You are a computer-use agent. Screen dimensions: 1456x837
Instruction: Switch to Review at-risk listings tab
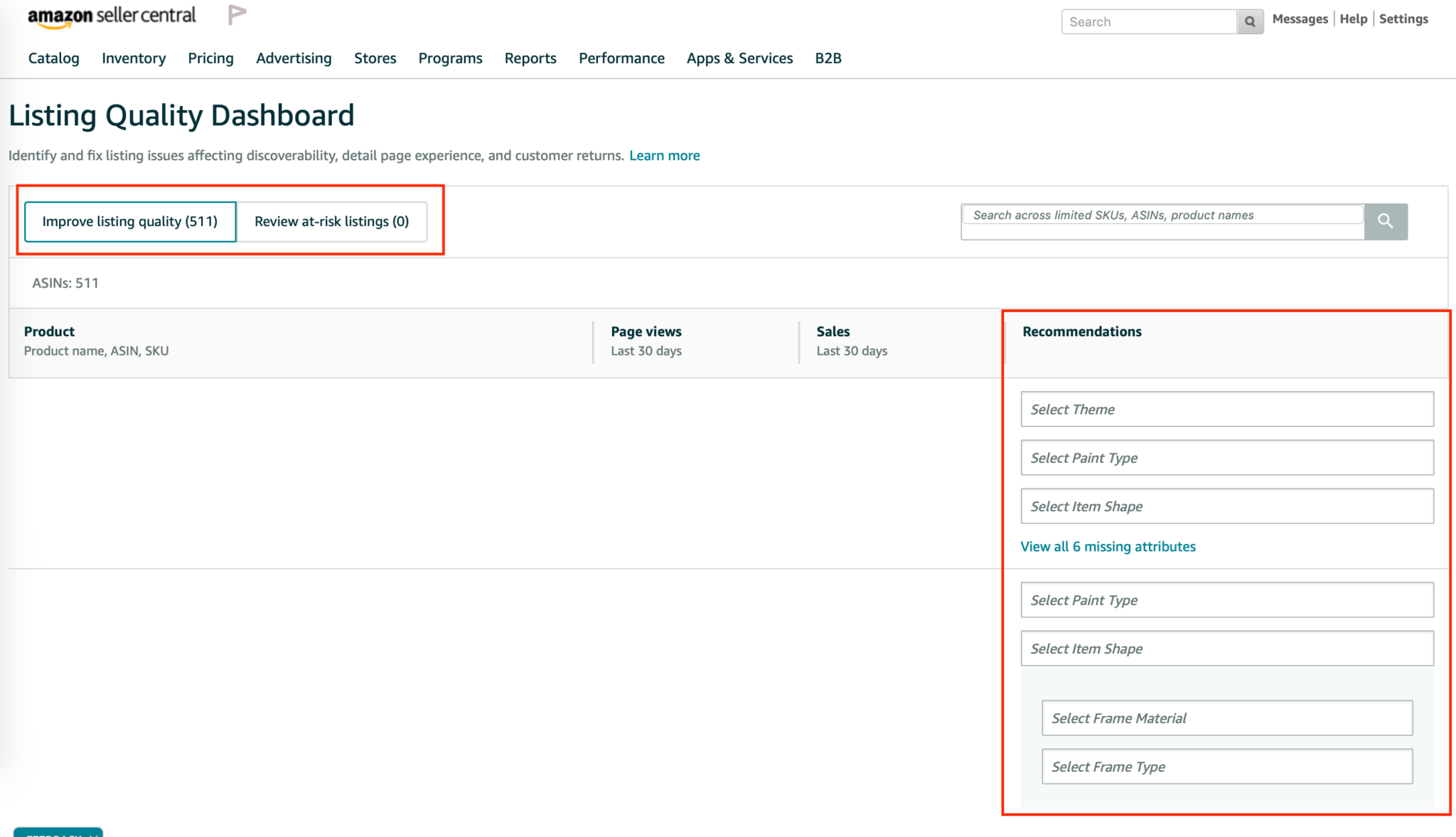(331, 221)
